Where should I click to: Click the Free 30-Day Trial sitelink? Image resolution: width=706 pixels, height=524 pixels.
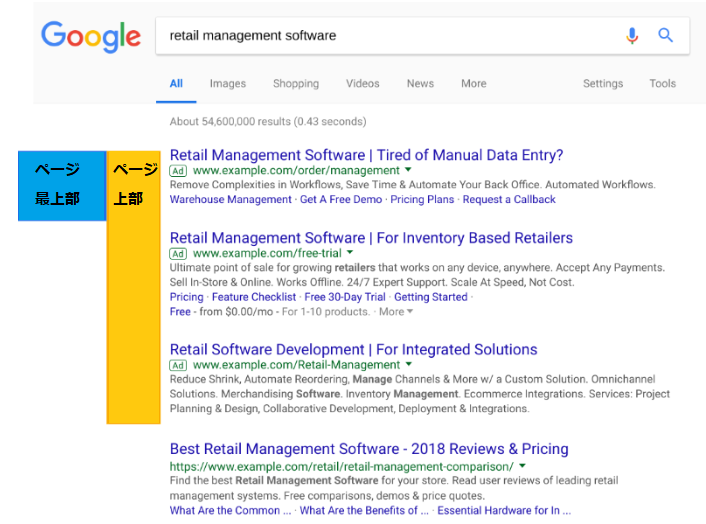coord(345,297)
